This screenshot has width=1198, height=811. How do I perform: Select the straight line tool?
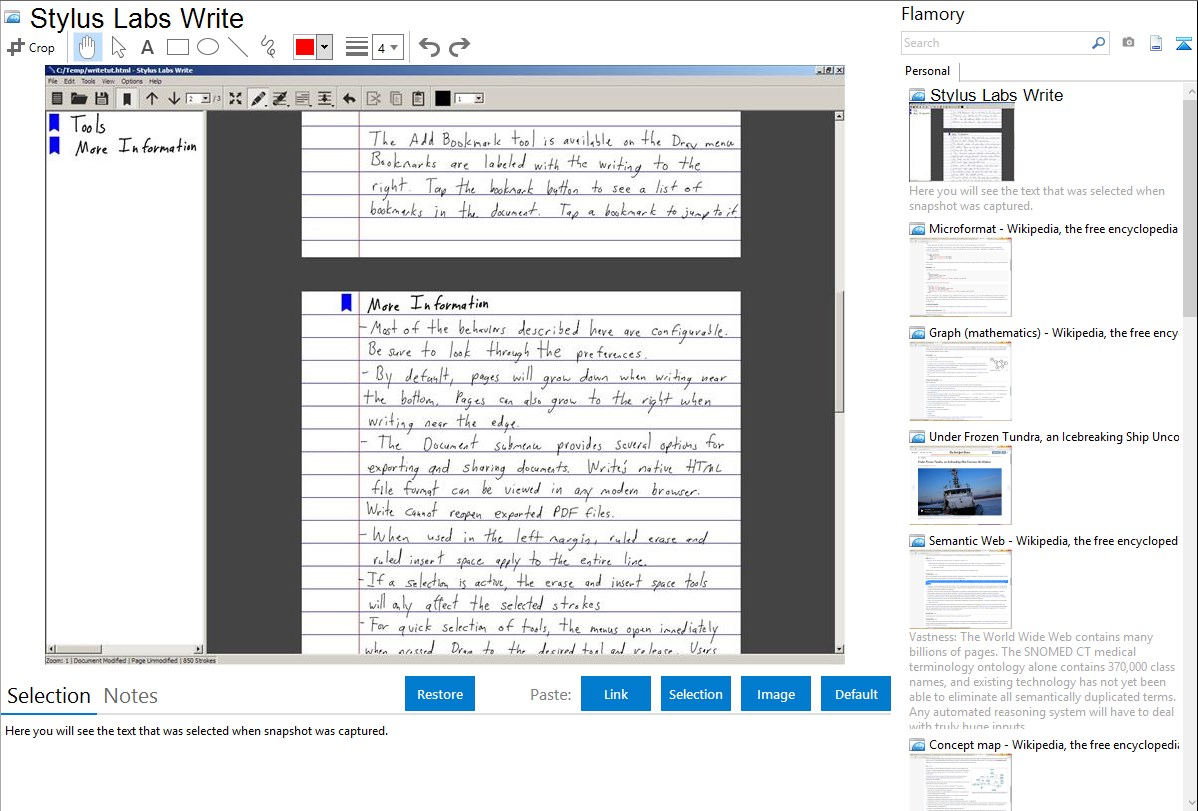tap(238, 47)
